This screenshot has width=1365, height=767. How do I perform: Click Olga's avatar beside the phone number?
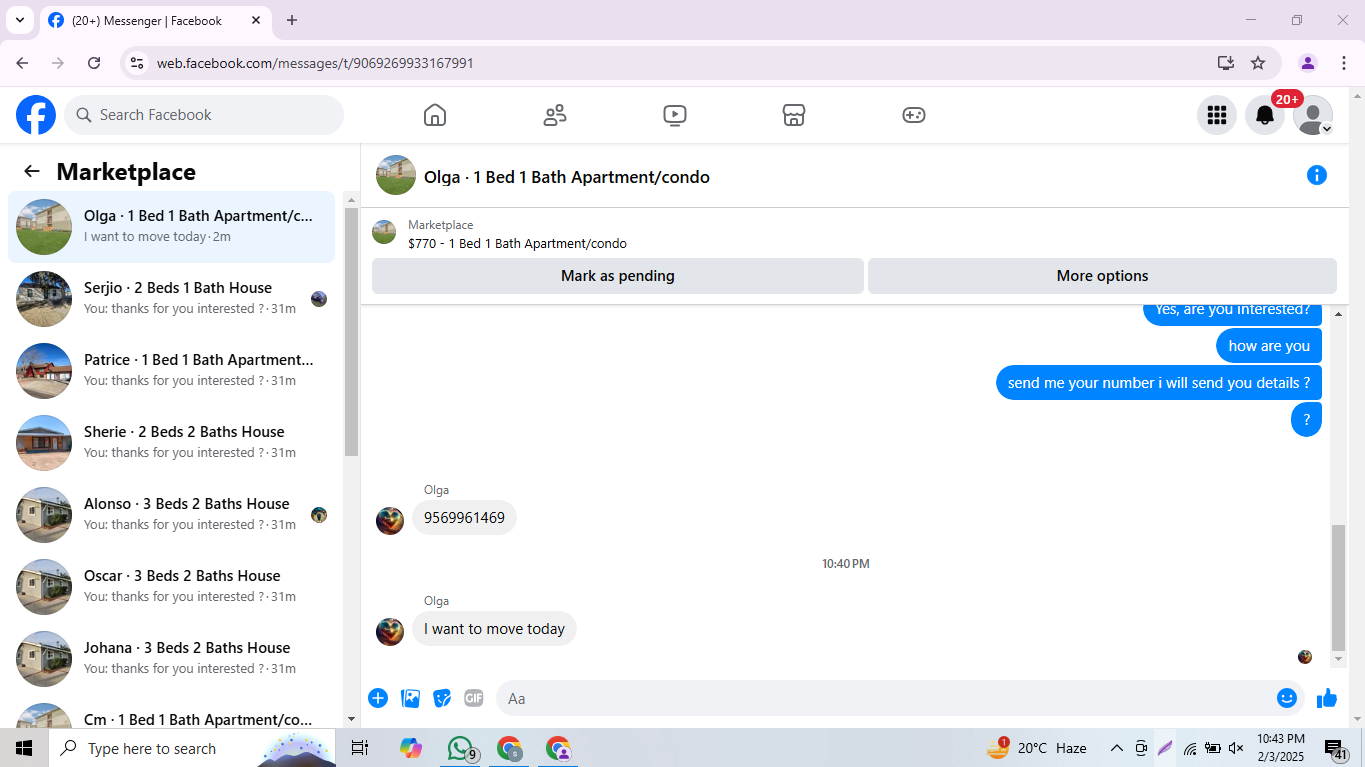click(390, 521)
